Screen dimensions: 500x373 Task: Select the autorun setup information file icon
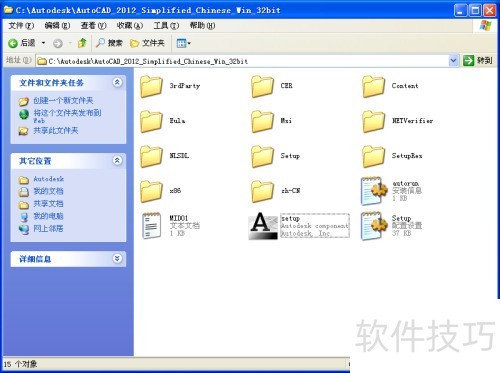[374, 191]
